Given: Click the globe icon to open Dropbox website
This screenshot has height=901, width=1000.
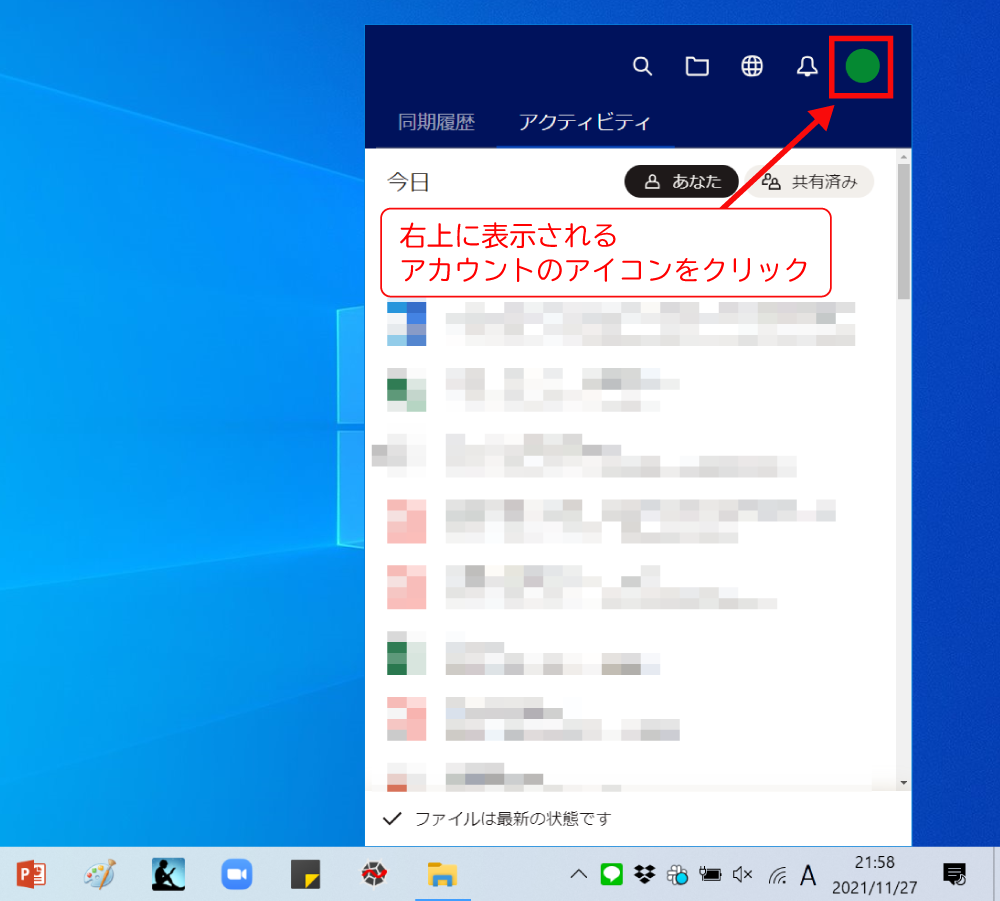Looking at the screenshot, I should (x=752, y=67).
